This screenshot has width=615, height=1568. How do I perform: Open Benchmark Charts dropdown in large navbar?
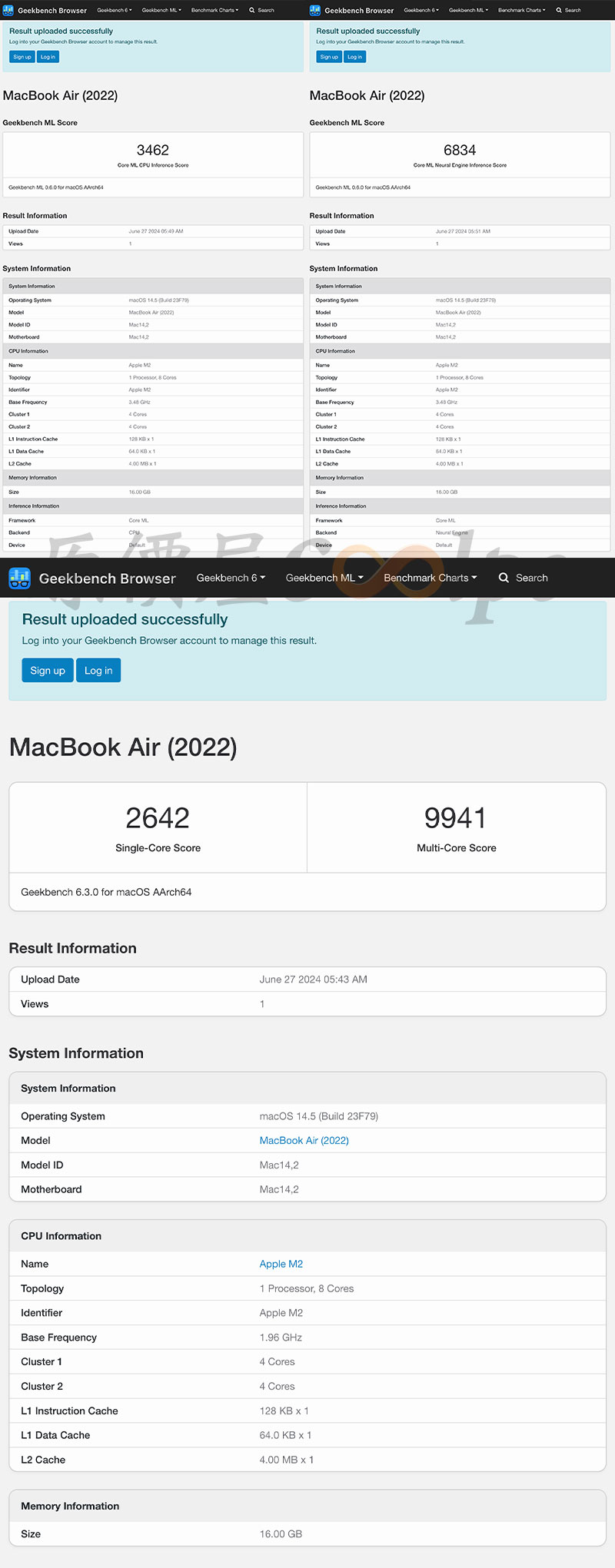pos(430,578)
